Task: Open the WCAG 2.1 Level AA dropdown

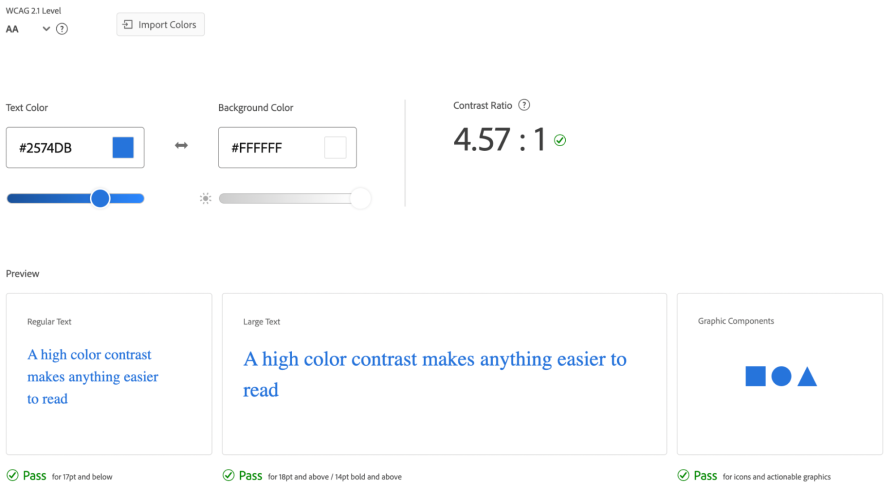Action: pyautogui.click(x=28, y=29)
